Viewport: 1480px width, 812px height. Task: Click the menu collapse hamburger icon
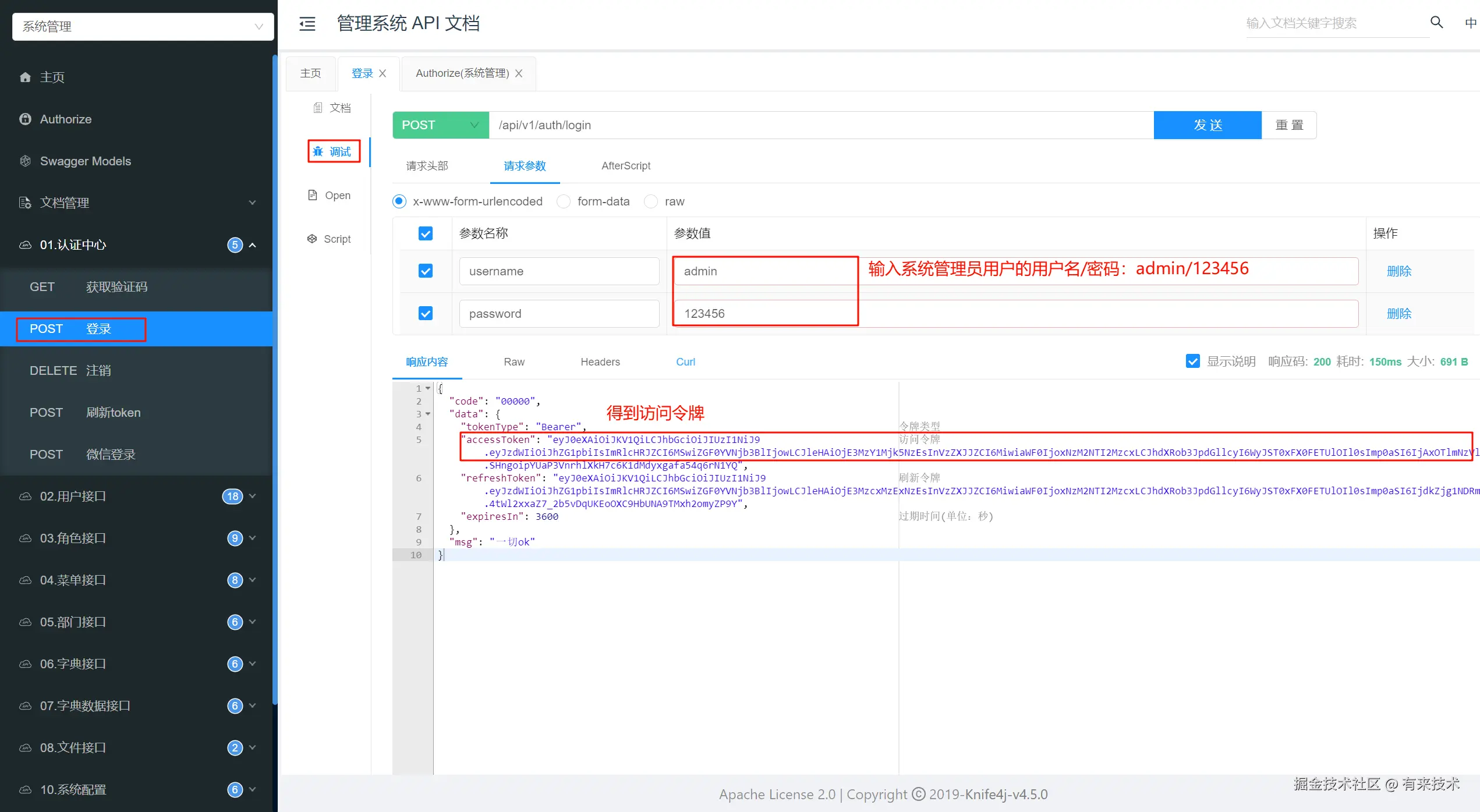307,24
